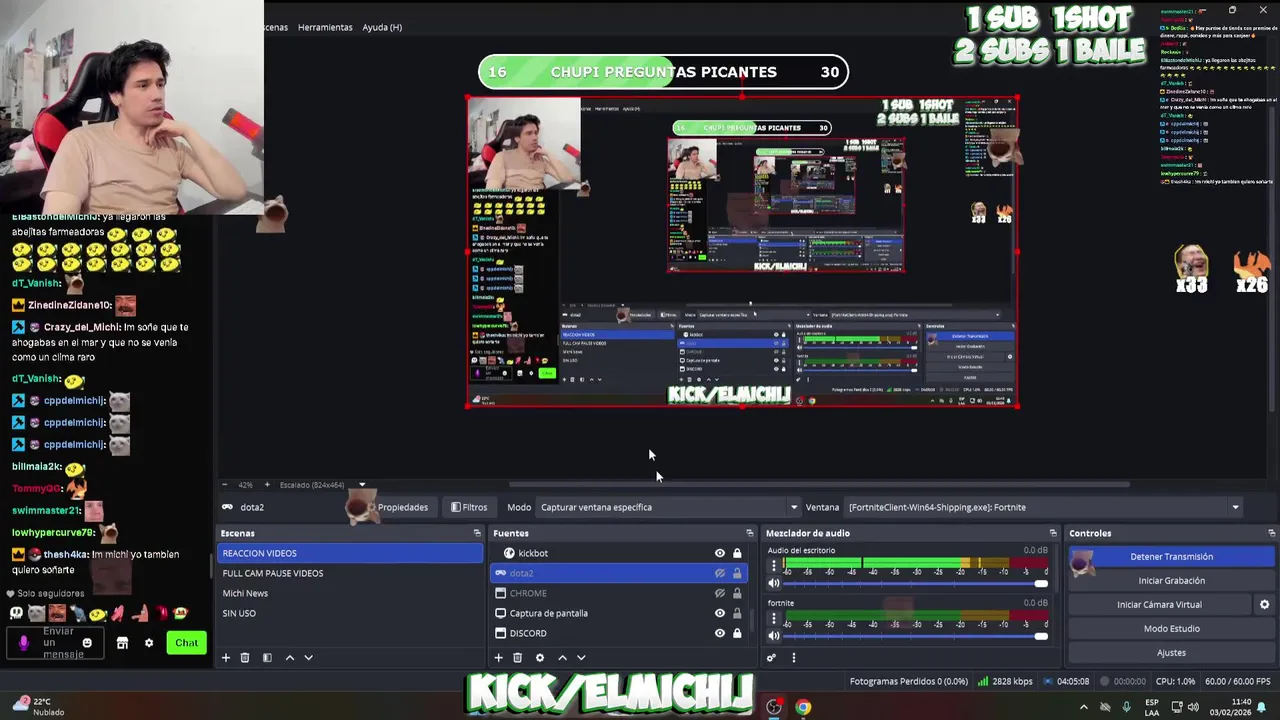Hide the kickbot source
This screenshot has height=720, width=1280.
719,553
